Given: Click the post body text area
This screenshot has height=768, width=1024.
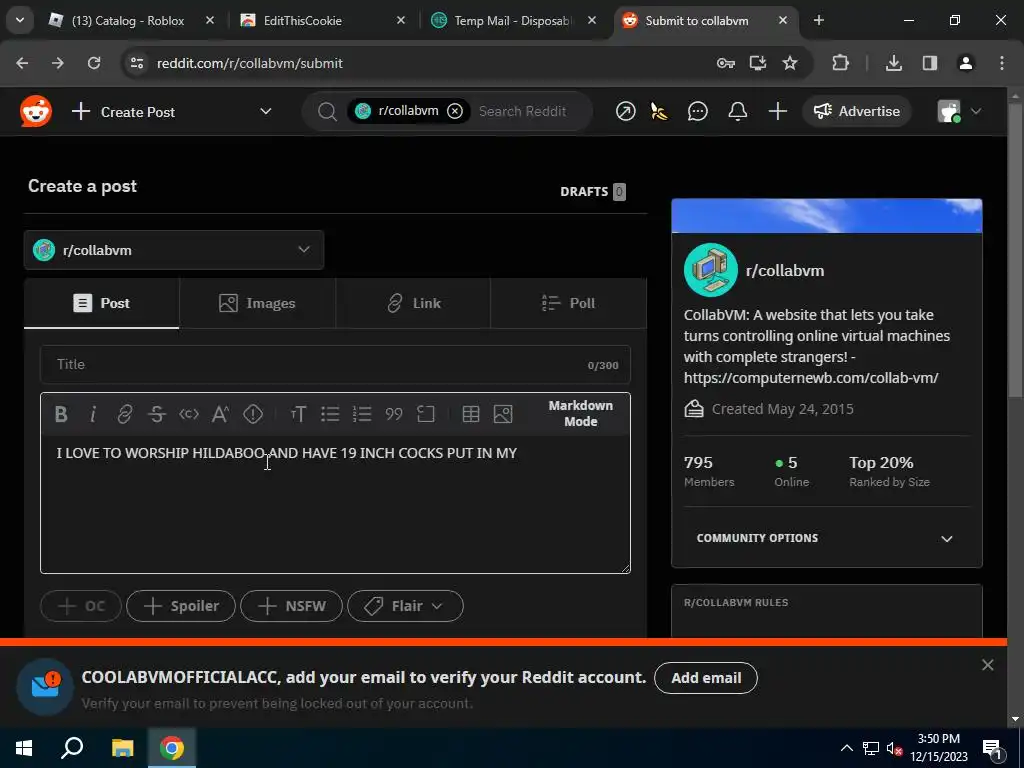Looking at the screenshot, I should 335,504.
